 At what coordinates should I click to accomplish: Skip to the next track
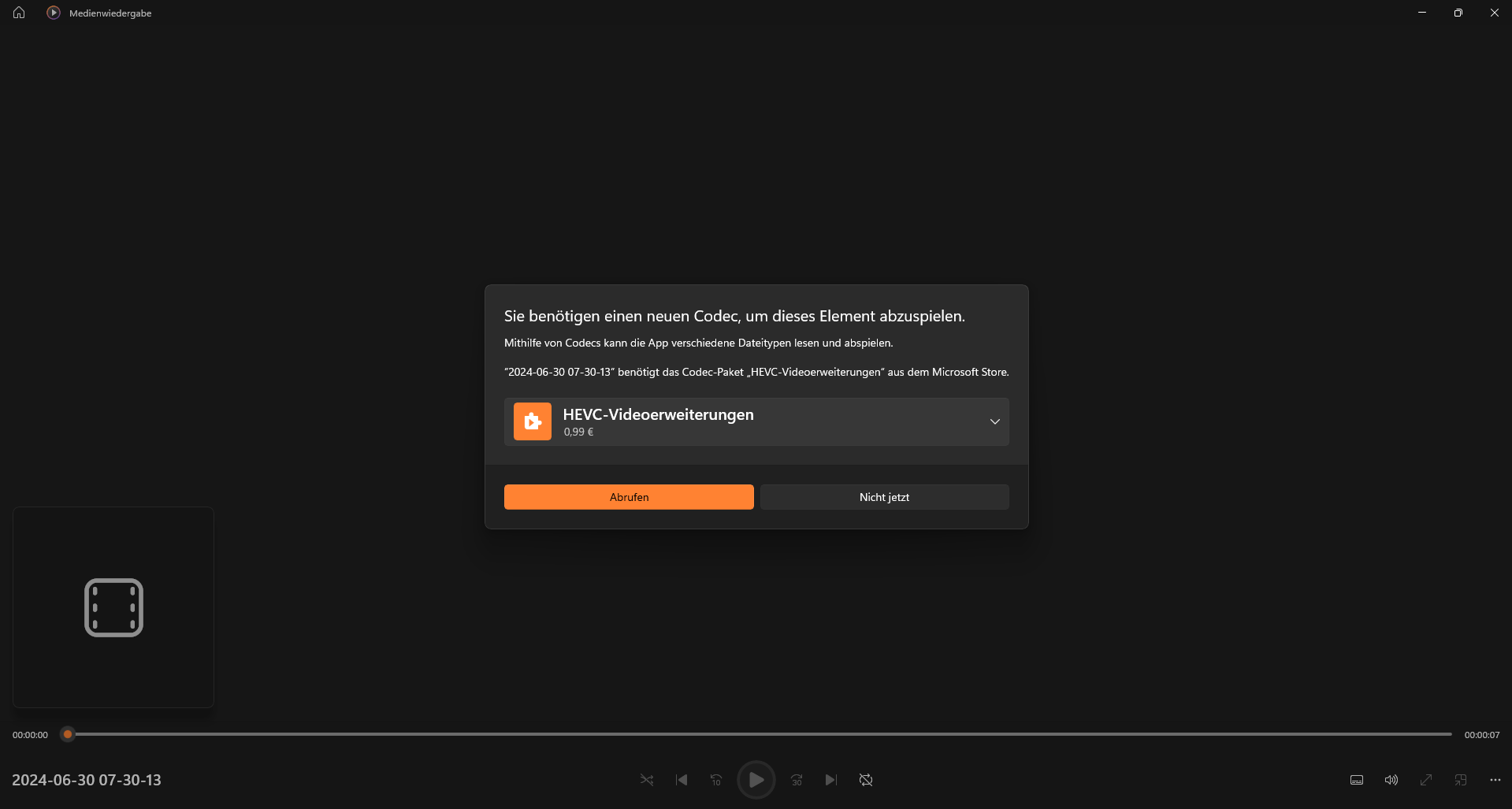point(830,780)
